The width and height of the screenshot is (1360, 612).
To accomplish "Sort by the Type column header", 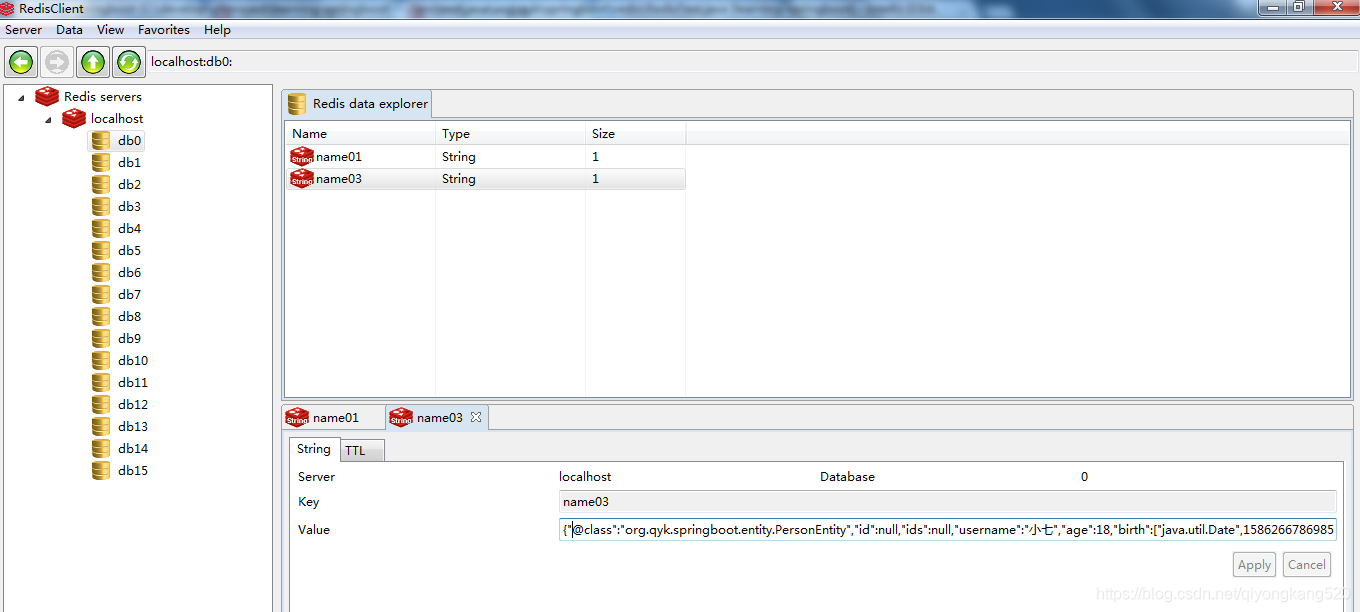I will 510,133.
